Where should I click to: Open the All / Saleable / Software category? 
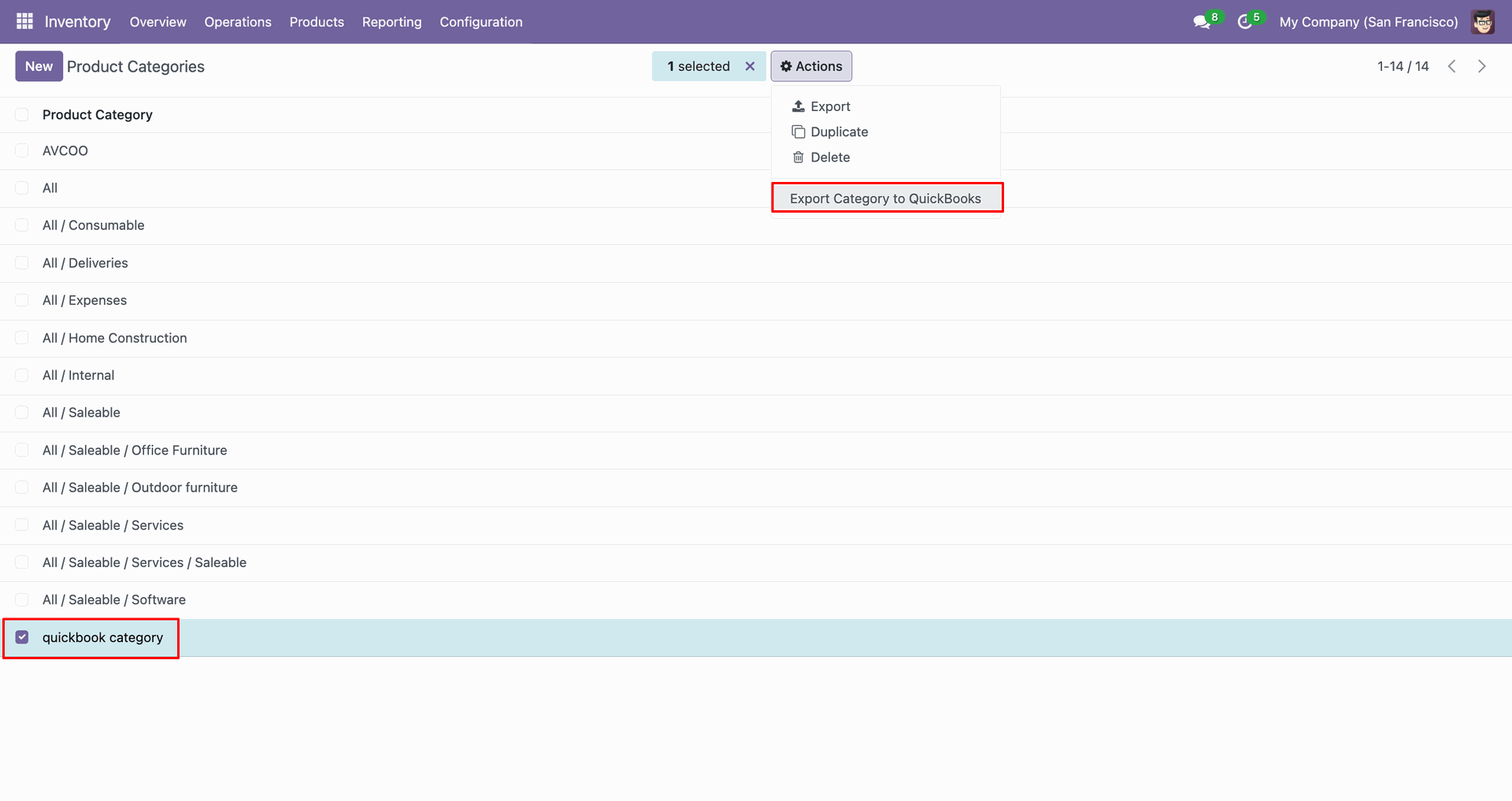(x=114, y=600)
